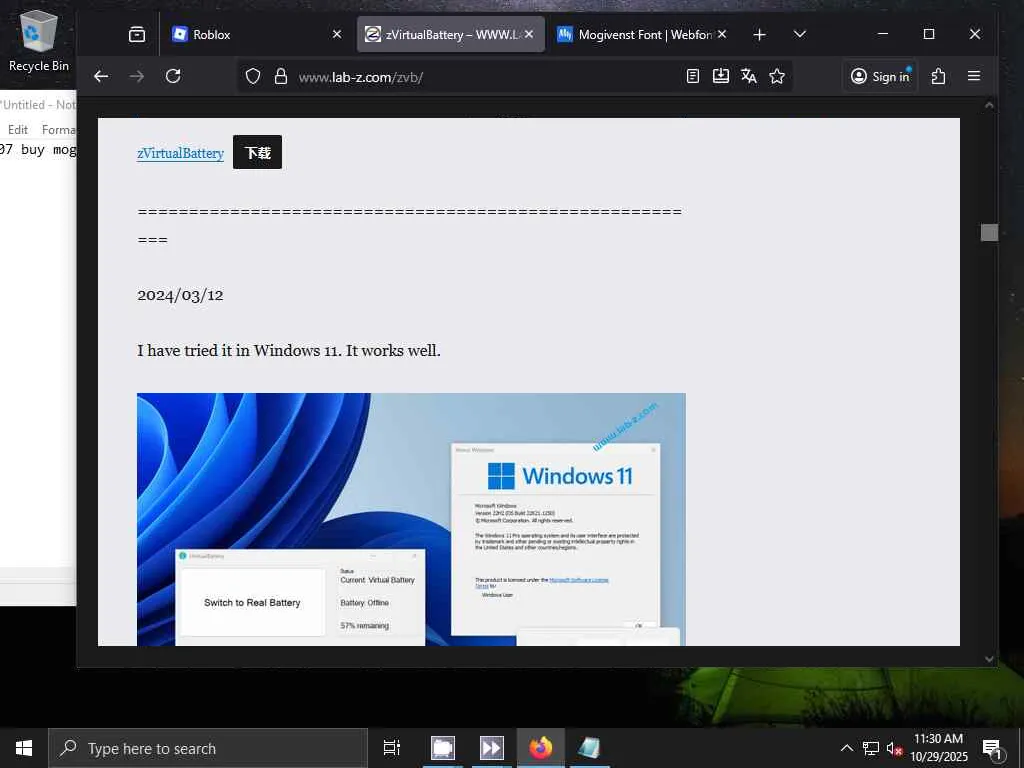
Task: Bookmark this page with star icon
Action: pyautogui.click(x=777, y=76)
